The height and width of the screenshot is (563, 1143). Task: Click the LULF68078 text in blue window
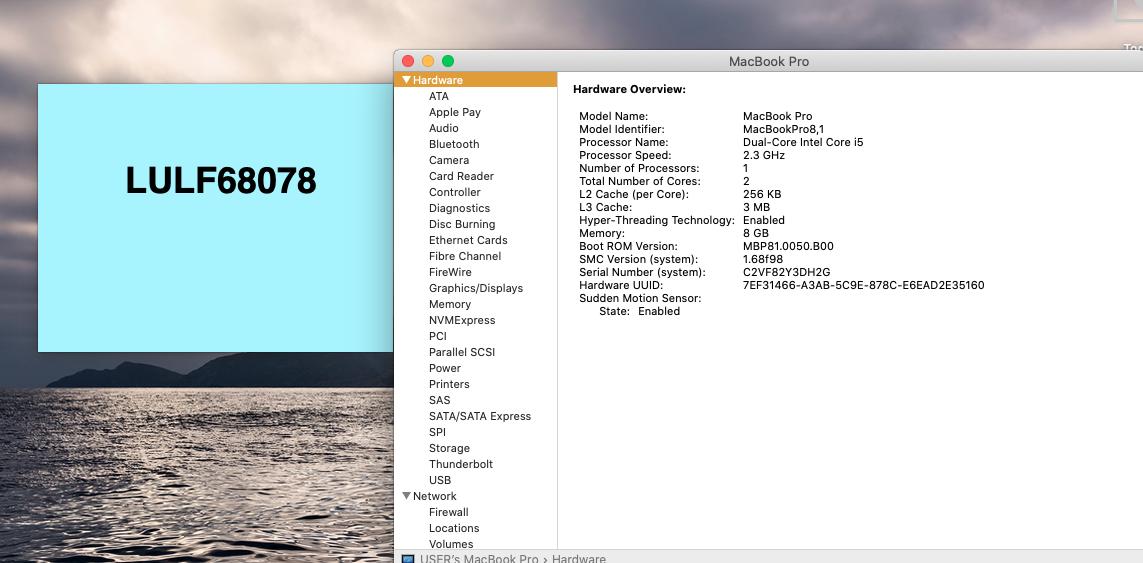tap(221, 181)
